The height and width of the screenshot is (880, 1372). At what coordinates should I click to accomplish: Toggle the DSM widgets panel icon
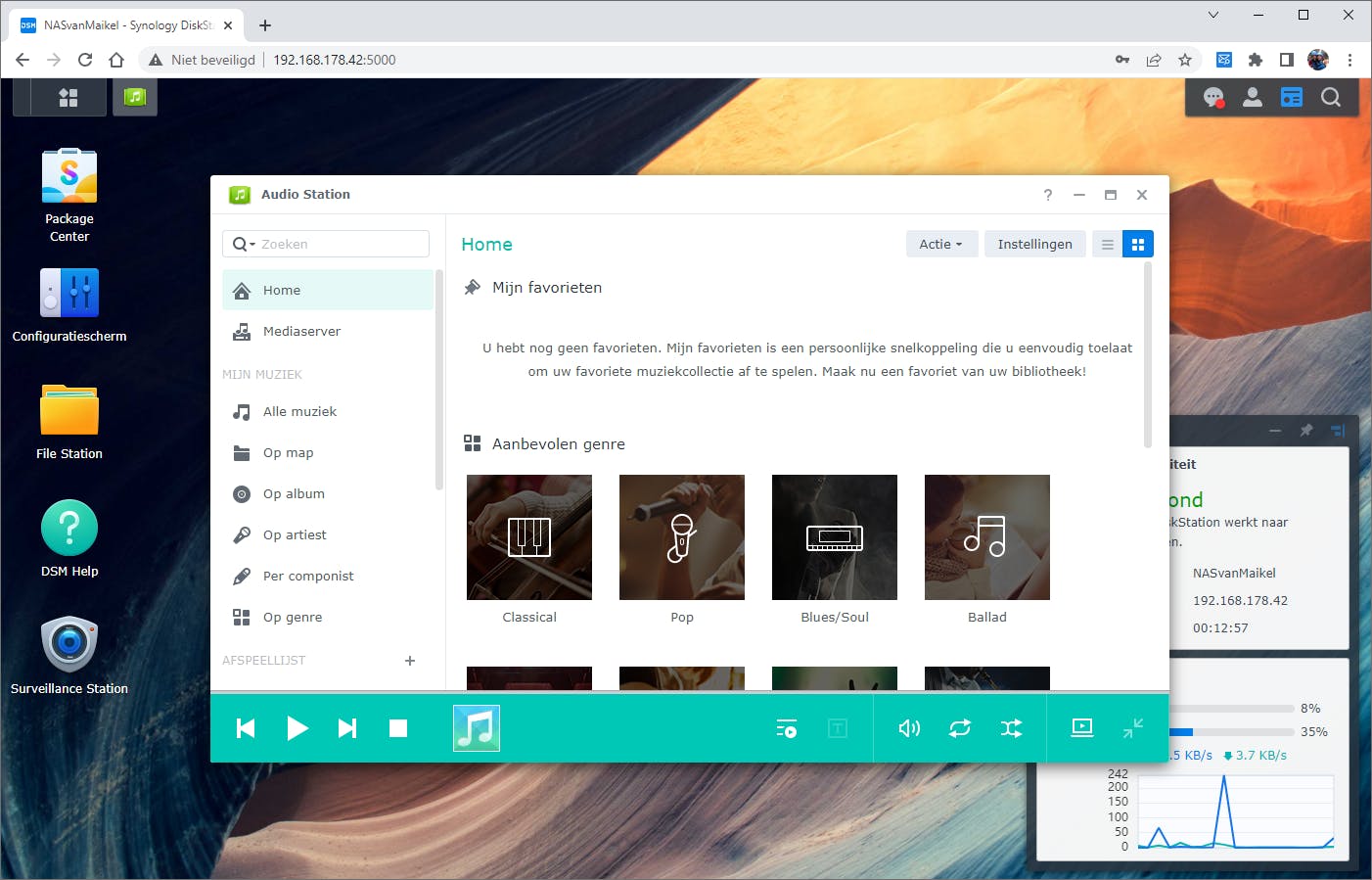(1292, 97)
